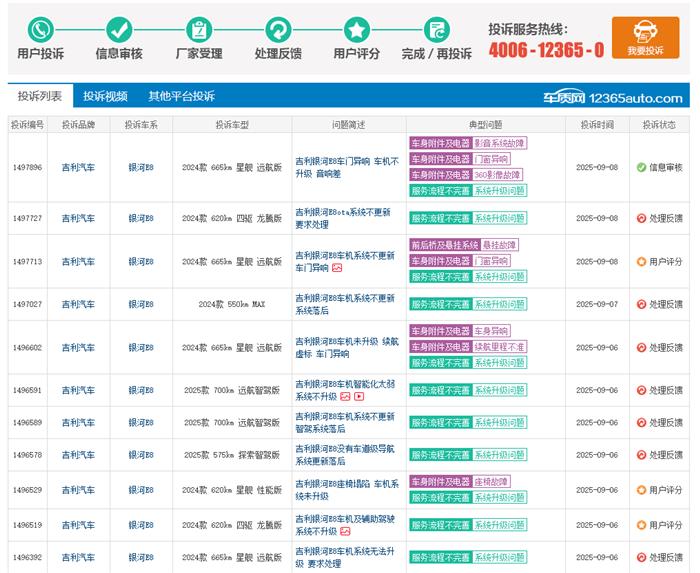
Task: Click 银河E8 series link in row 1497027
Action: coord(141,305)
